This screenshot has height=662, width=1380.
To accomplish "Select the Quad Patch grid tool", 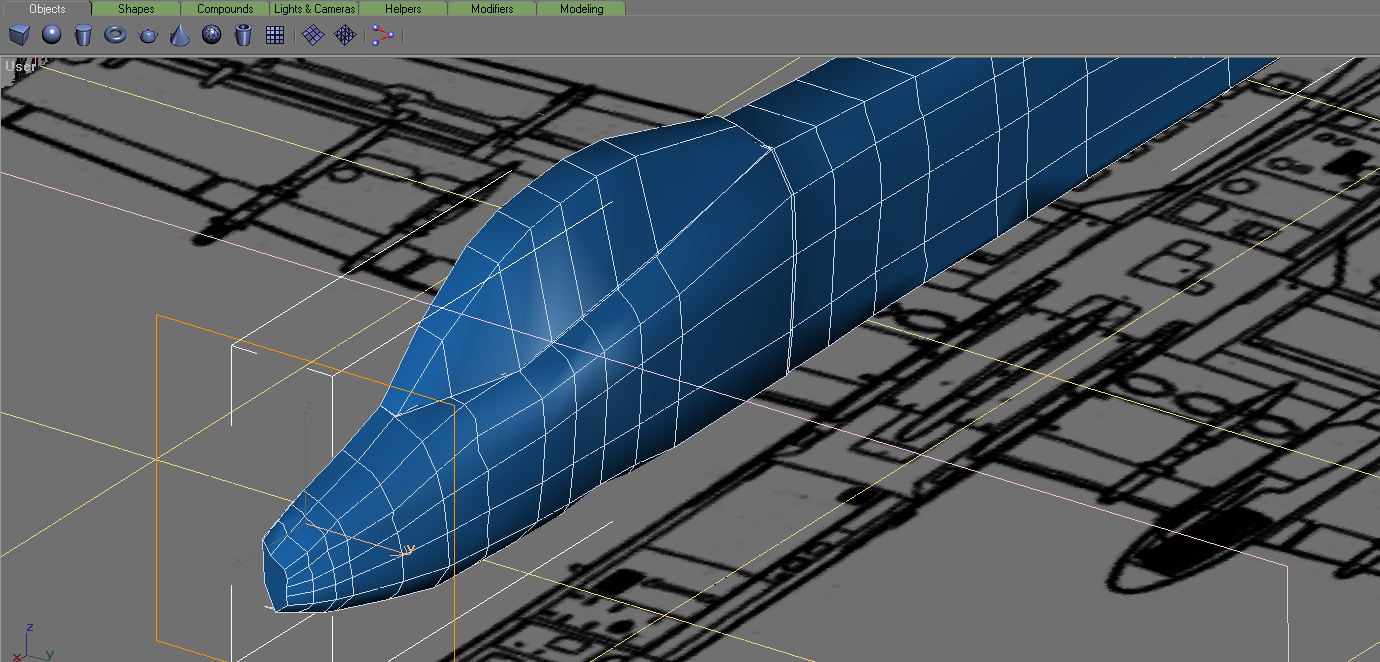I will pyautogui.click(x=313, y=36).
